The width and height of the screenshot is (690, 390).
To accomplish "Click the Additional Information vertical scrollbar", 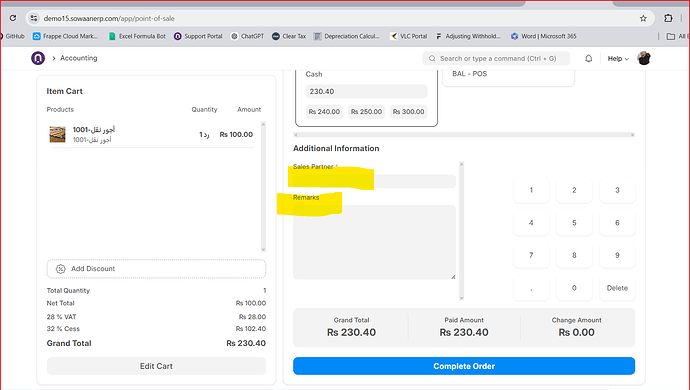I will pos(461,231).
